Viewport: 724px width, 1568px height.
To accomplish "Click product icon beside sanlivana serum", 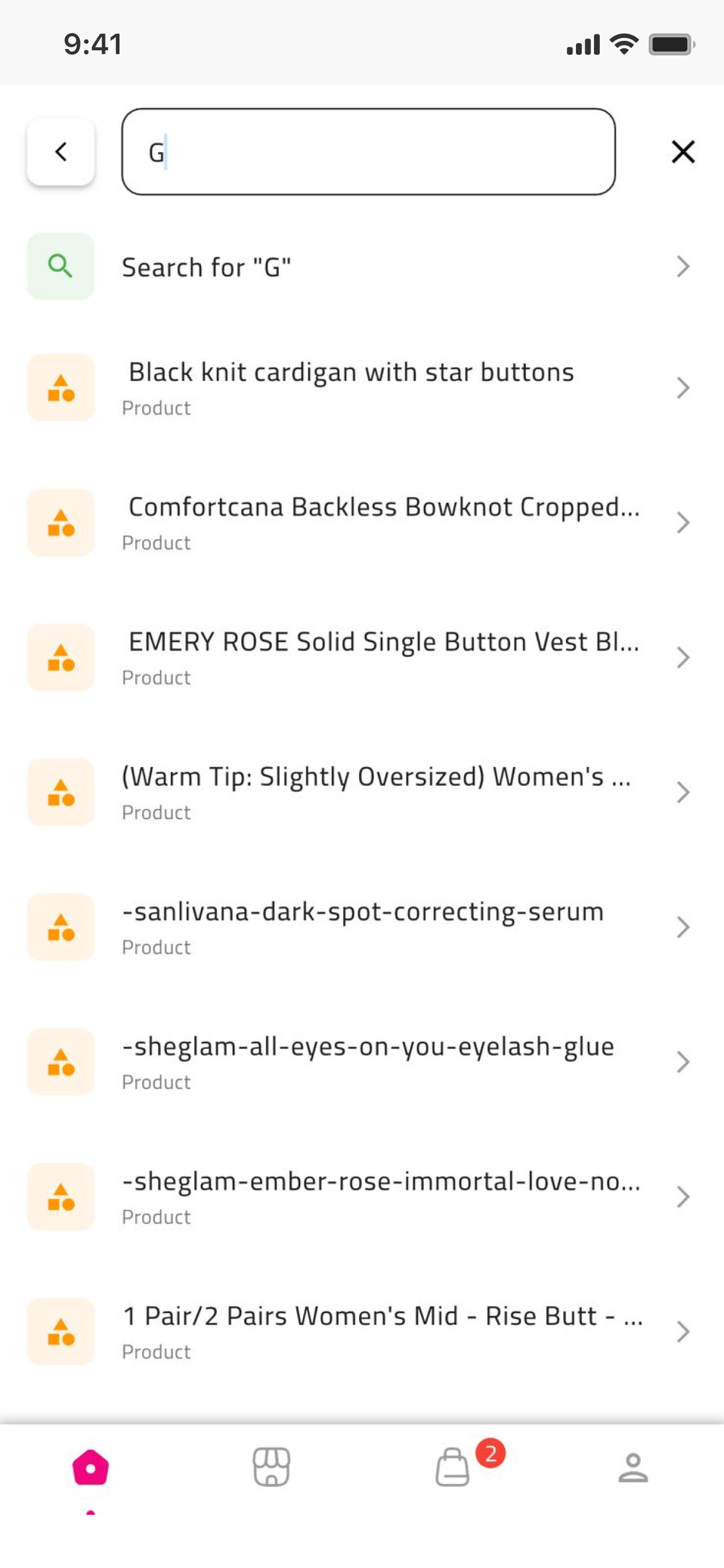I will coord(61,927).
